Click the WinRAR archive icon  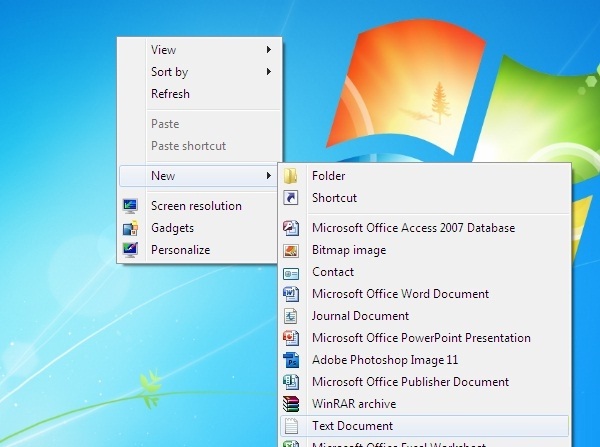(x=291, y=404)
